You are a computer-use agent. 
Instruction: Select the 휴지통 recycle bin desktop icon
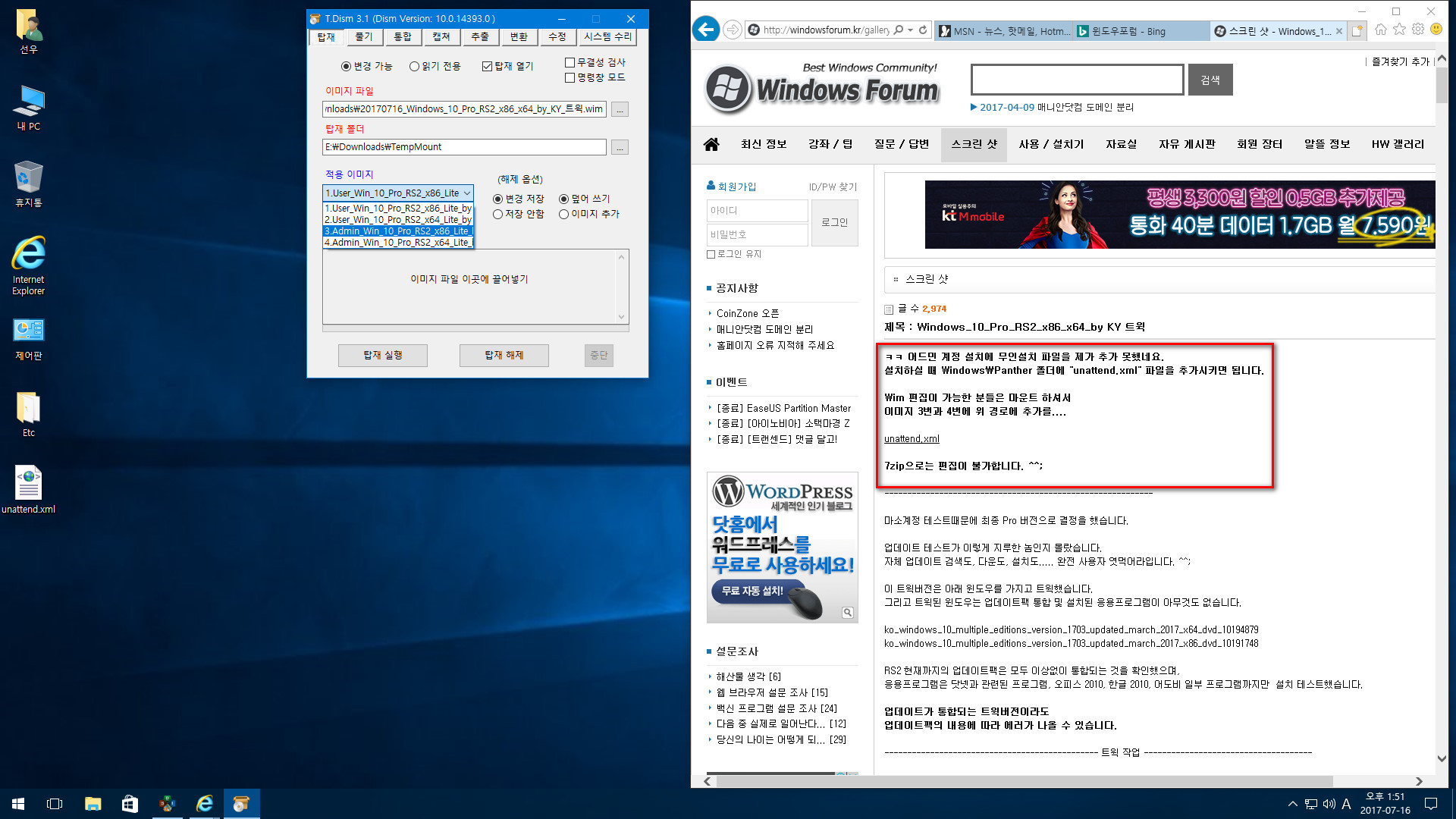[x=29, y=184]
